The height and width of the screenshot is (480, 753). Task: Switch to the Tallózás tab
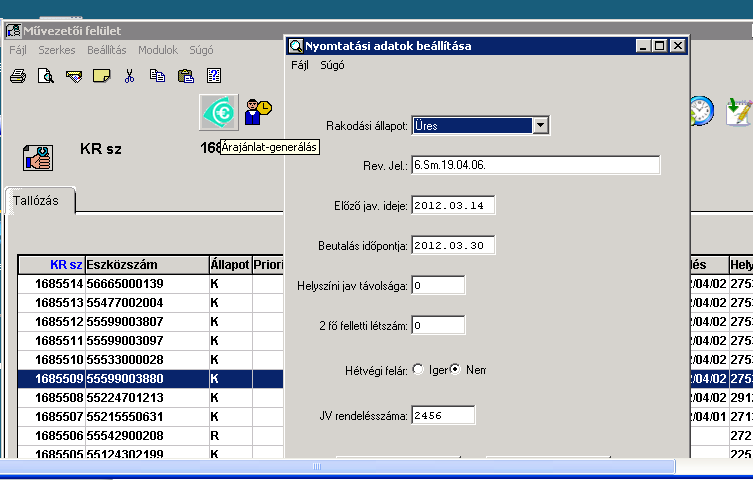pyautogui.click(x=40, y=201)
